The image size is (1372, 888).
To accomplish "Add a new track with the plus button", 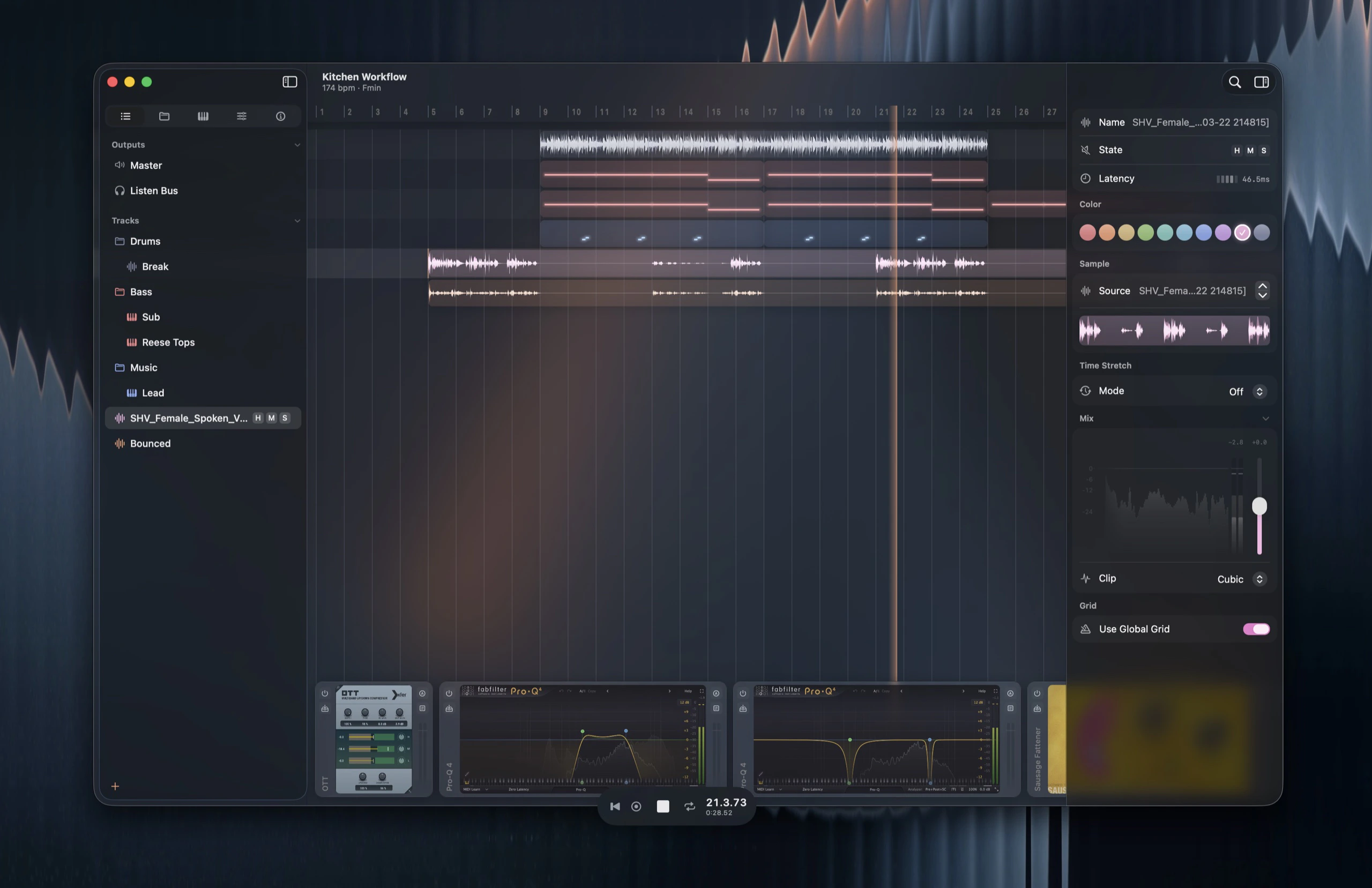I will pos(115,786).
